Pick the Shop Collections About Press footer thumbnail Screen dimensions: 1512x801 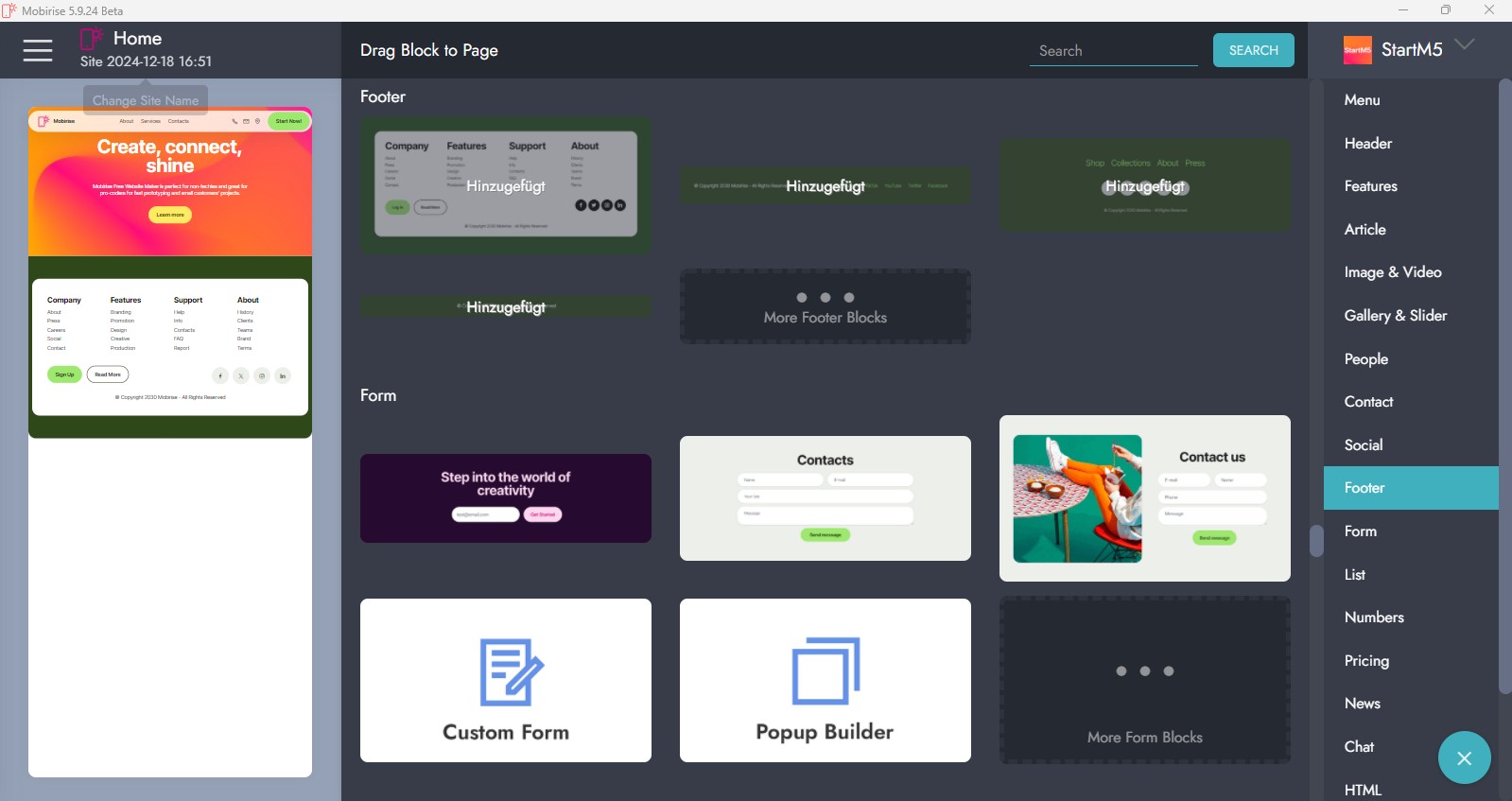click(x=1145, y=185)
